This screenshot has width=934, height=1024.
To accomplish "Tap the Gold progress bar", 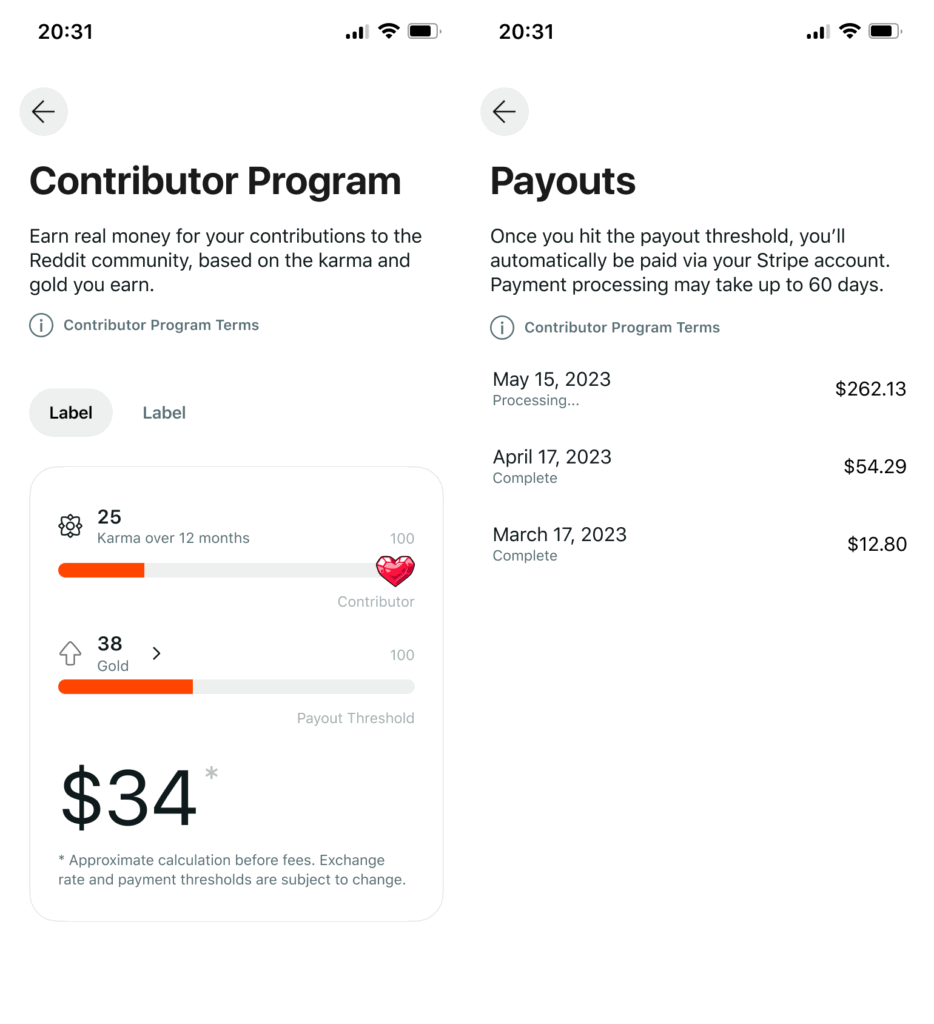I will (x=236, y=686).
